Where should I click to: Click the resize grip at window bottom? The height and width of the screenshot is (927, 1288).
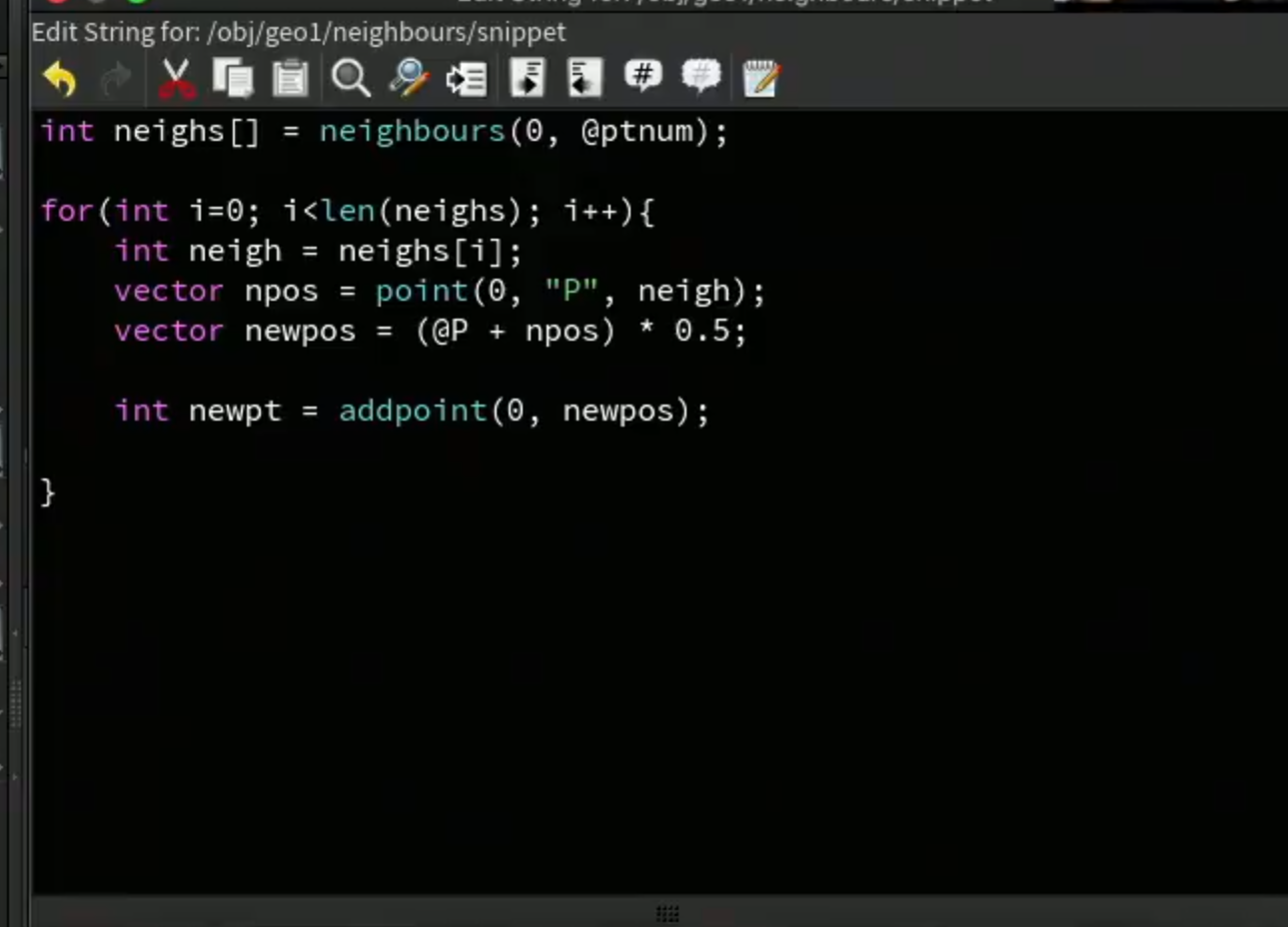coord(667,913)
